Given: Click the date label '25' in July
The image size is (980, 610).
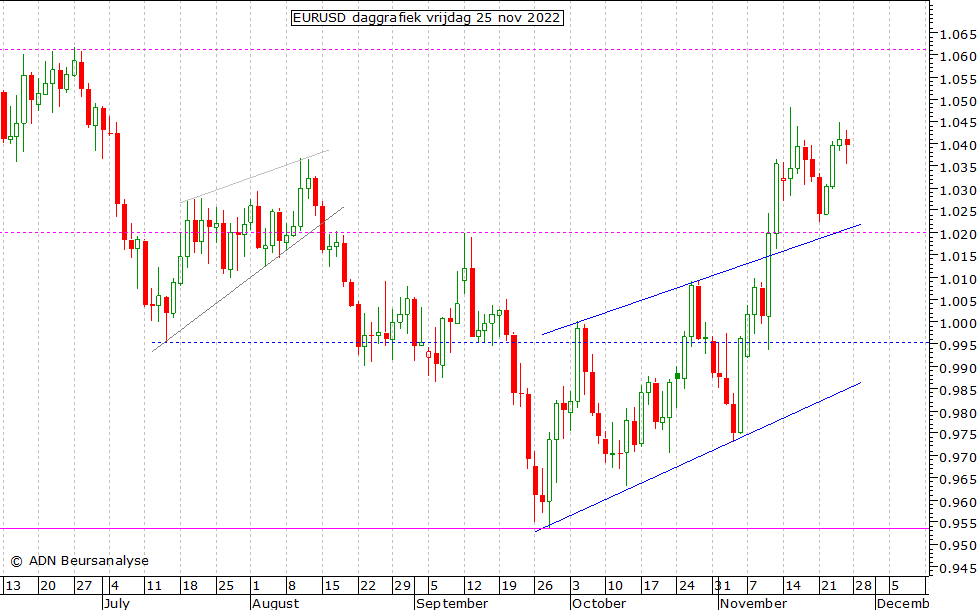Looking at the screenshot, I should click(x=226, y=586).
